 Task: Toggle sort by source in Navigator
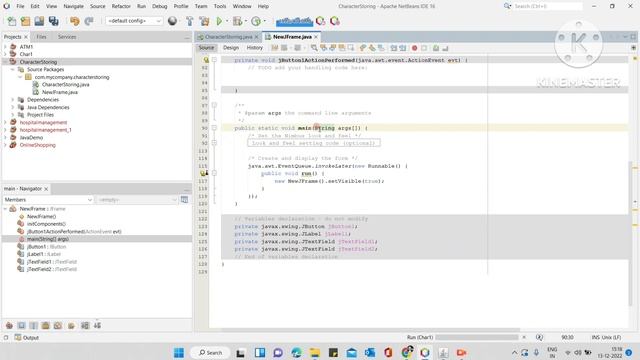(x=97, y=326)
